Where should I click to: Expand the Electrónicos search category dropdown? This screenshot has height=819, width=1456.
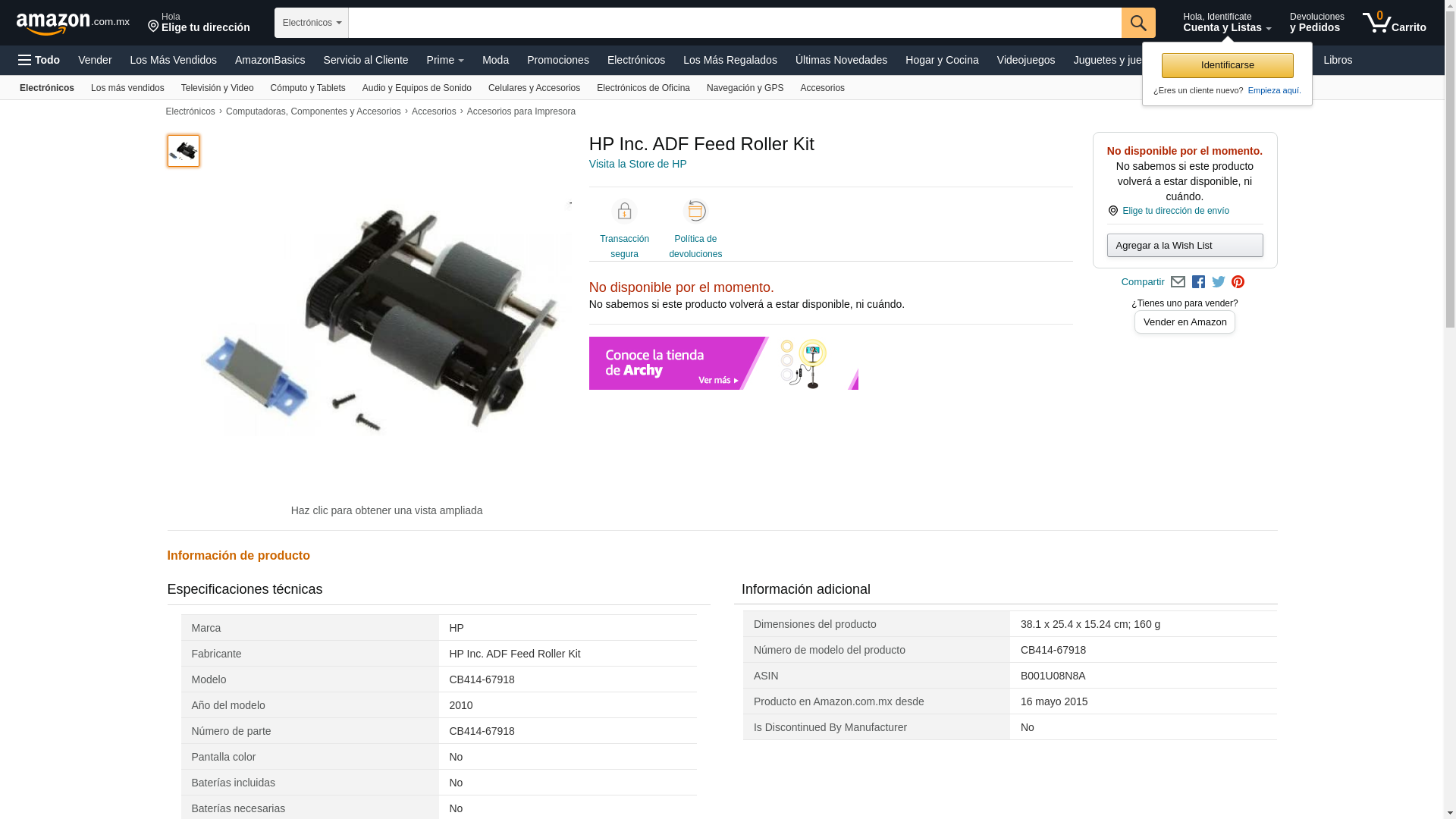pyautogui.click(x=312, y=23)
